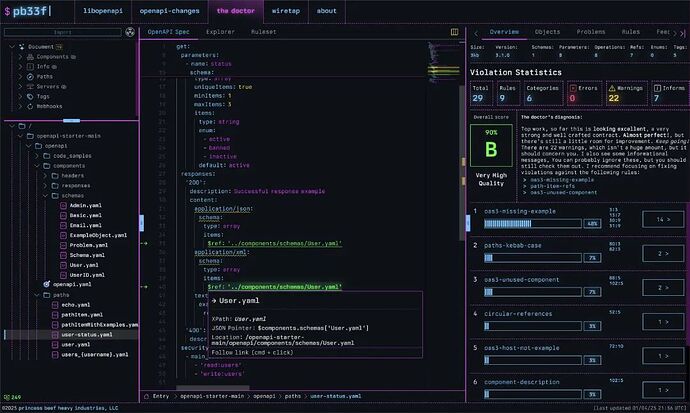Open the Explorer tab

219,32
